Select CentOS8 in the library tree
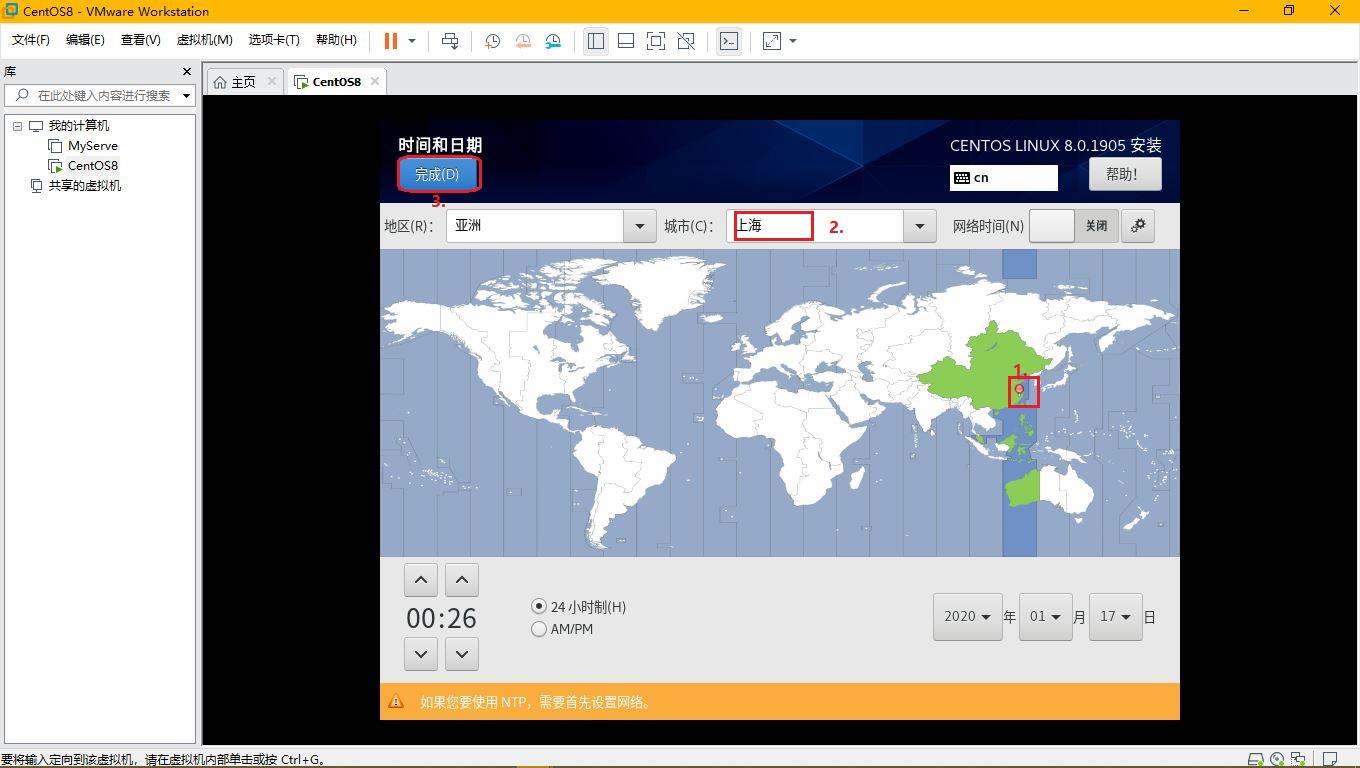This screenshot has width=1360, height=768. [93, 166]
